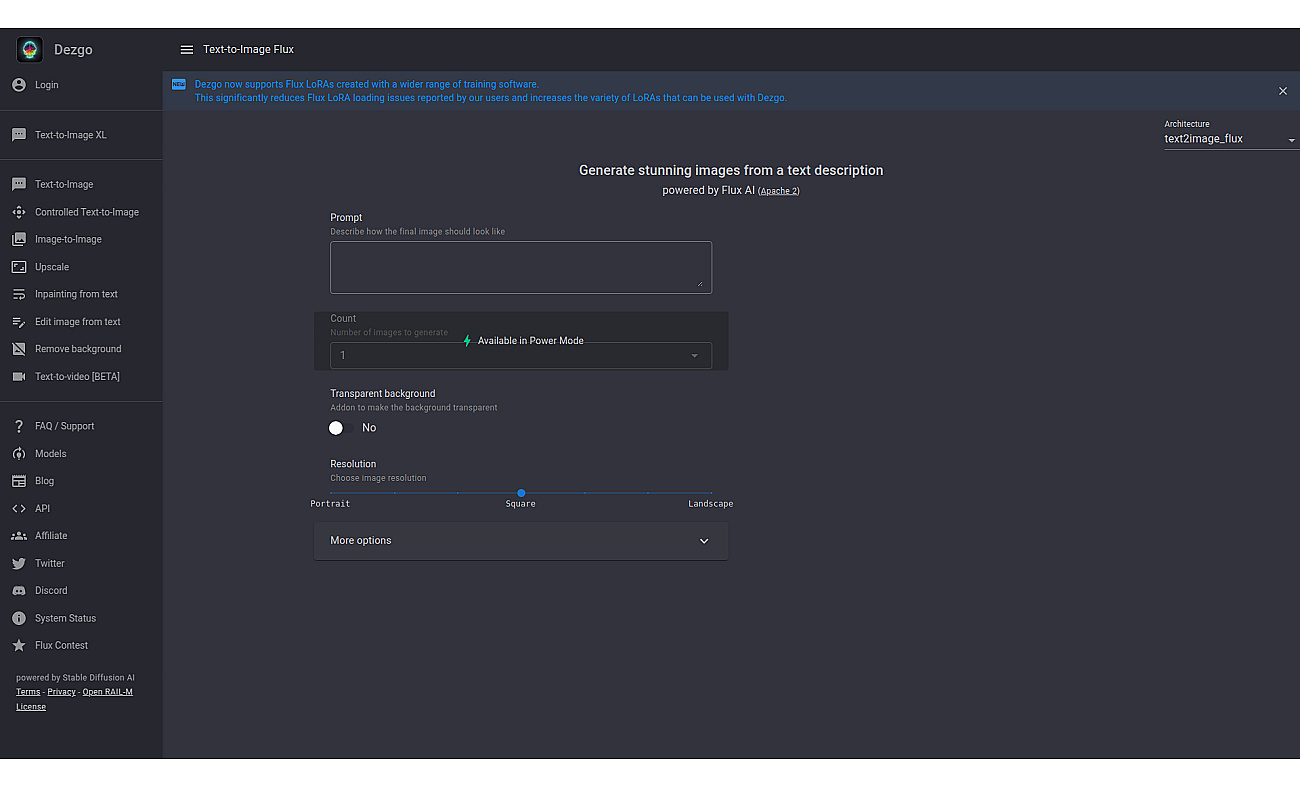Click the Text-to-video camera icon
The height and width of the screenshot is (788, 1300).
coord(19,377)
